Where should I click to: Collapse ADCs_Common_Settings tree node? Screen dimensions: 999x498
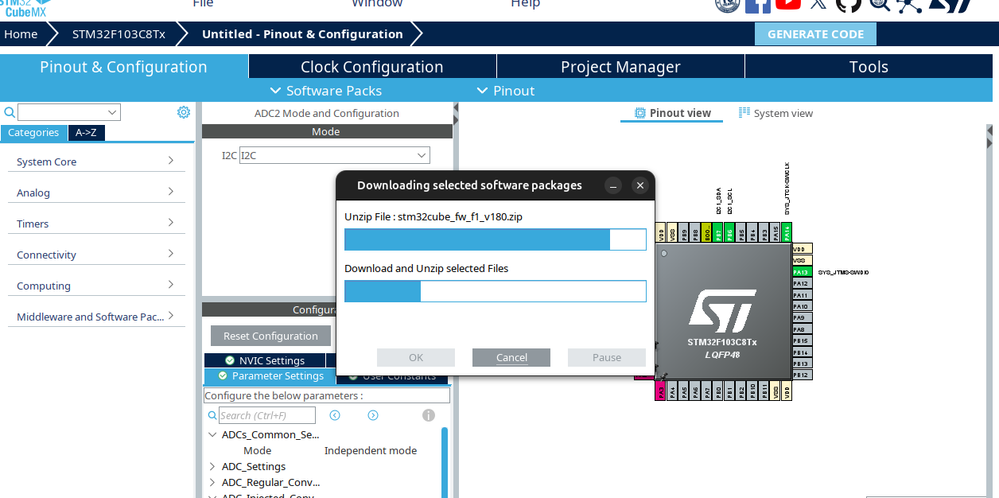213,435
